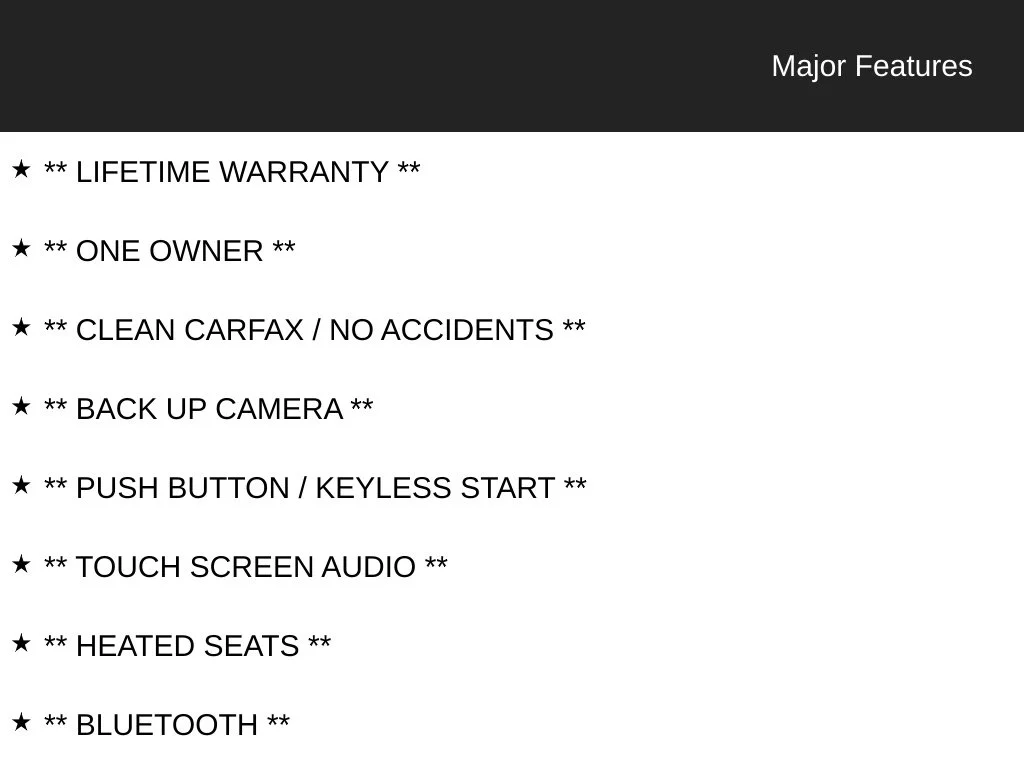Click the star icon beside HEATED SEATS

click(x=21, y=644)
